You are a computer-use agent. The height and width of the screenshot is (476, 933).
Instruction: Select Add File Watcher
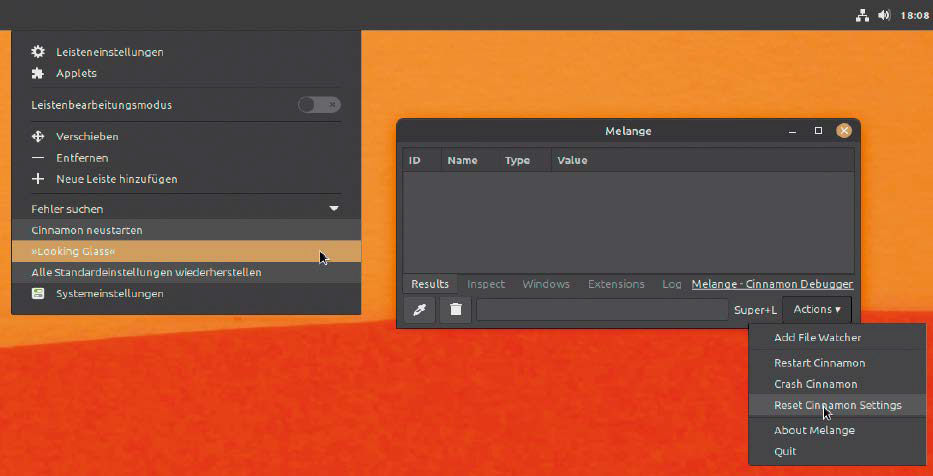837,337
